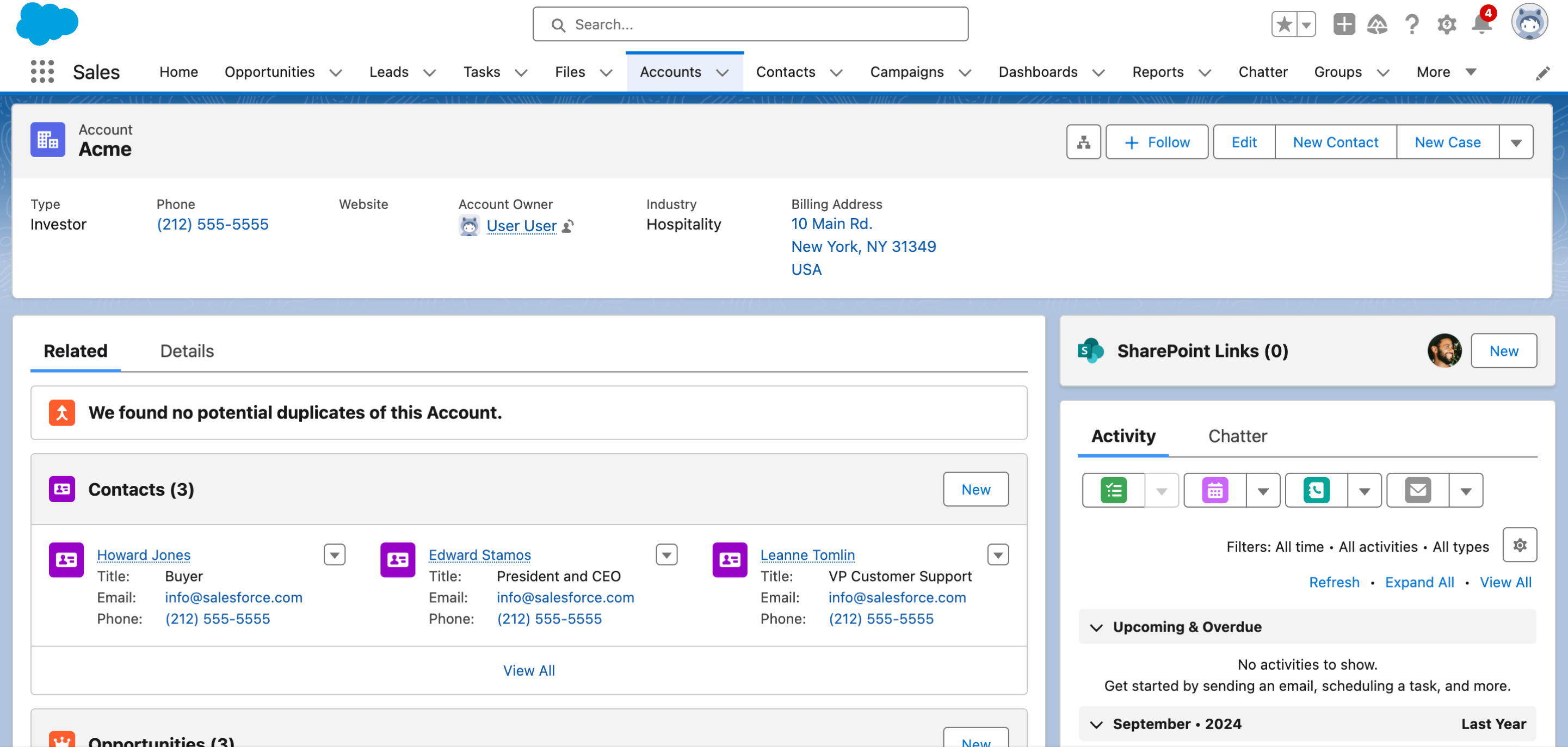
Task: Collapse the Upcoming & Overdue section
Action: pos(1097,626)
